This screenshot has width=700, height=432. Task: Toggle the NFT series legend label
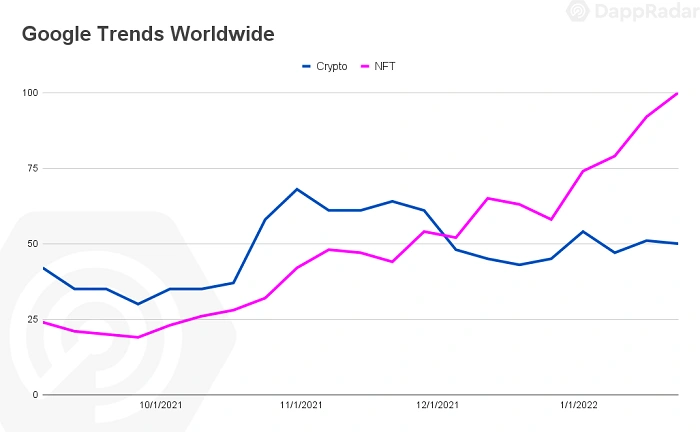(387, 66)
